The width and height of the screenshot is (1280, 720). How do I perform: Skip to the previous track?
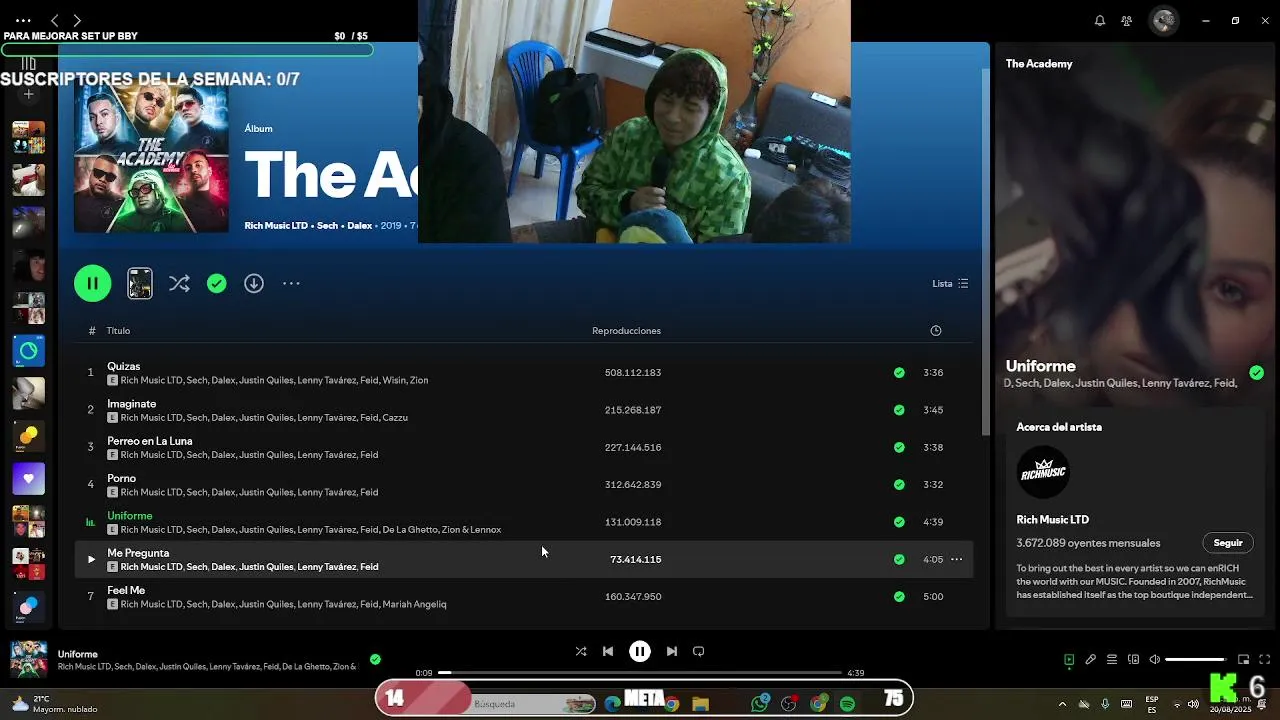(608, 651)
